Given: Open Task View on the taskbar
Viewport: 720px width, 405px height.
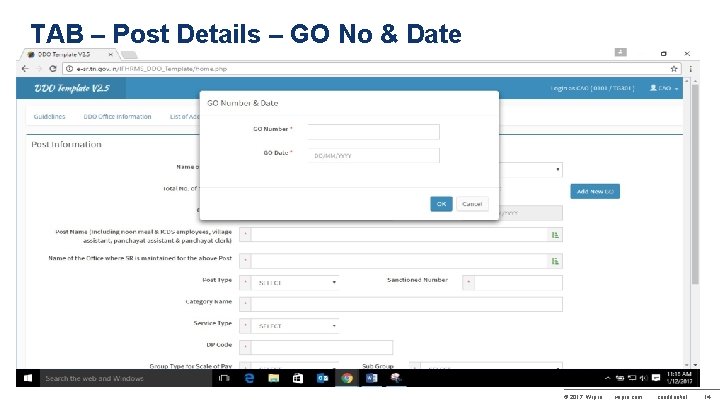Looking at the screenshot, I should coord(224,378).
